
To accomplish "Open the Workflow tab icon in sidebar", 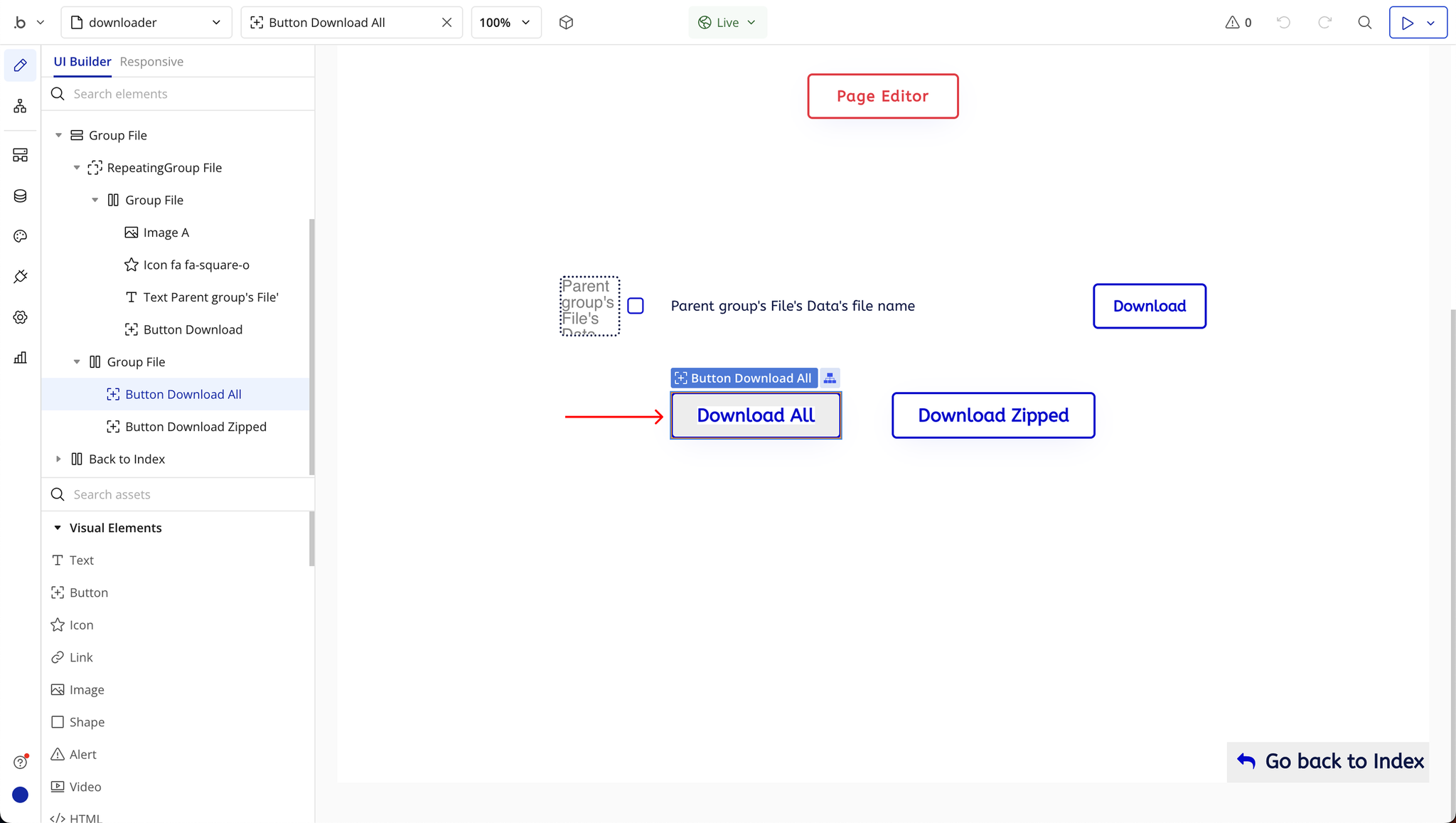I will pyautogui.click(x=20, y=107).
